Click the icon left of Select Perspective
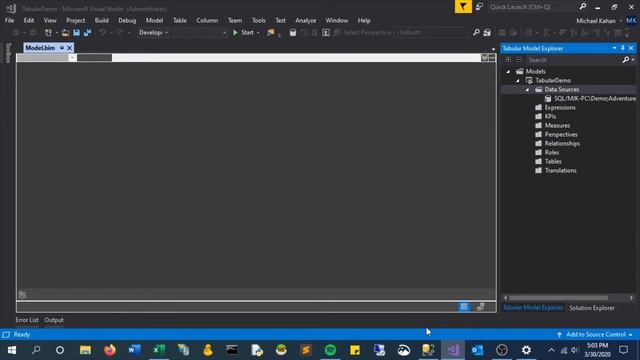Viewport: 640px width, 360px height. (337, 33)
